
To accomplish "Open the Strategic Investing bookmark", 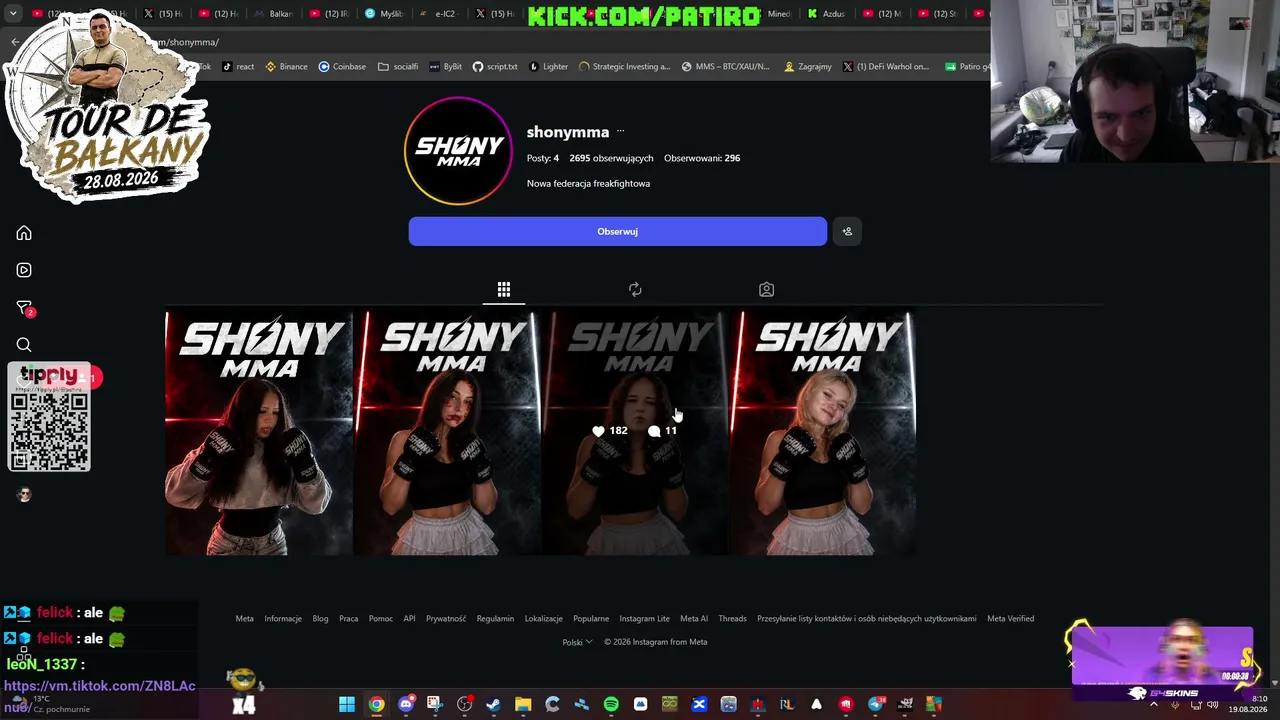I will [x=625, y=67].
